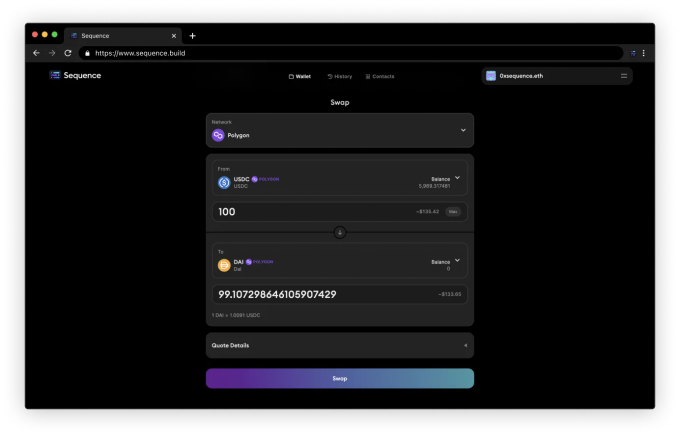The image size is (680, 436).
Task: Click the gradient Swap button
Action: pos(340,379)
